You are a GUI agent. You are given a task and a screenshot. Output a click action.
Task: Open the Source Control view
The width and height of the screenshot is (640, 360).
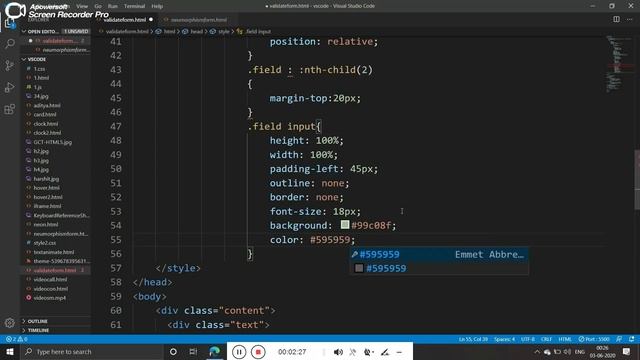click(x=10, y=65)
